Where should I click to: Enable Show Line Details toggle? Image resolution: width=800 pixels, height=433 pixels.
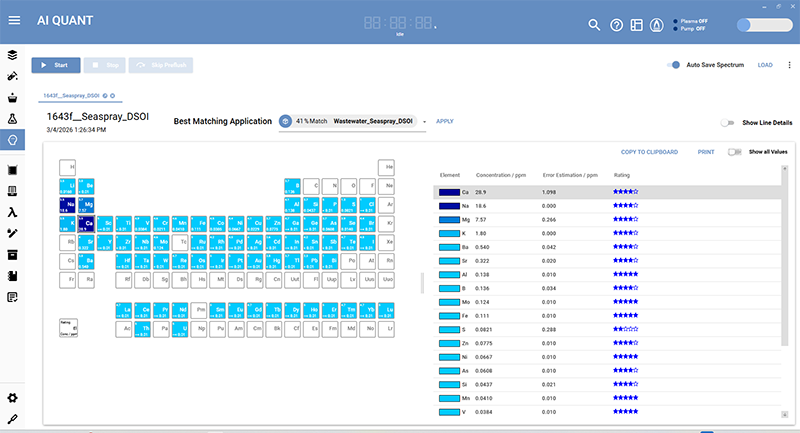click(727, 122)
